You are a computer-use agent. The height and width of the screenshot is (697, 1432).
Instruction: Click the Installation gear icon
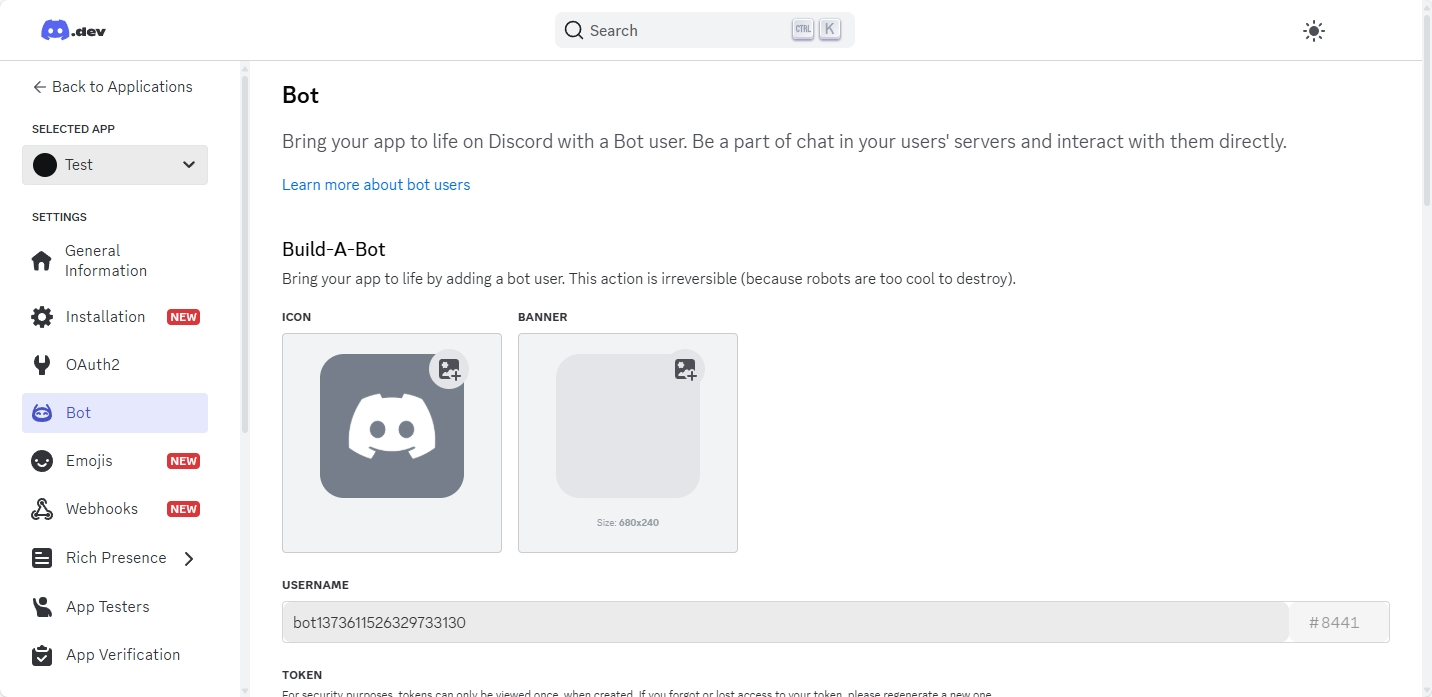[x=42, y=317]
